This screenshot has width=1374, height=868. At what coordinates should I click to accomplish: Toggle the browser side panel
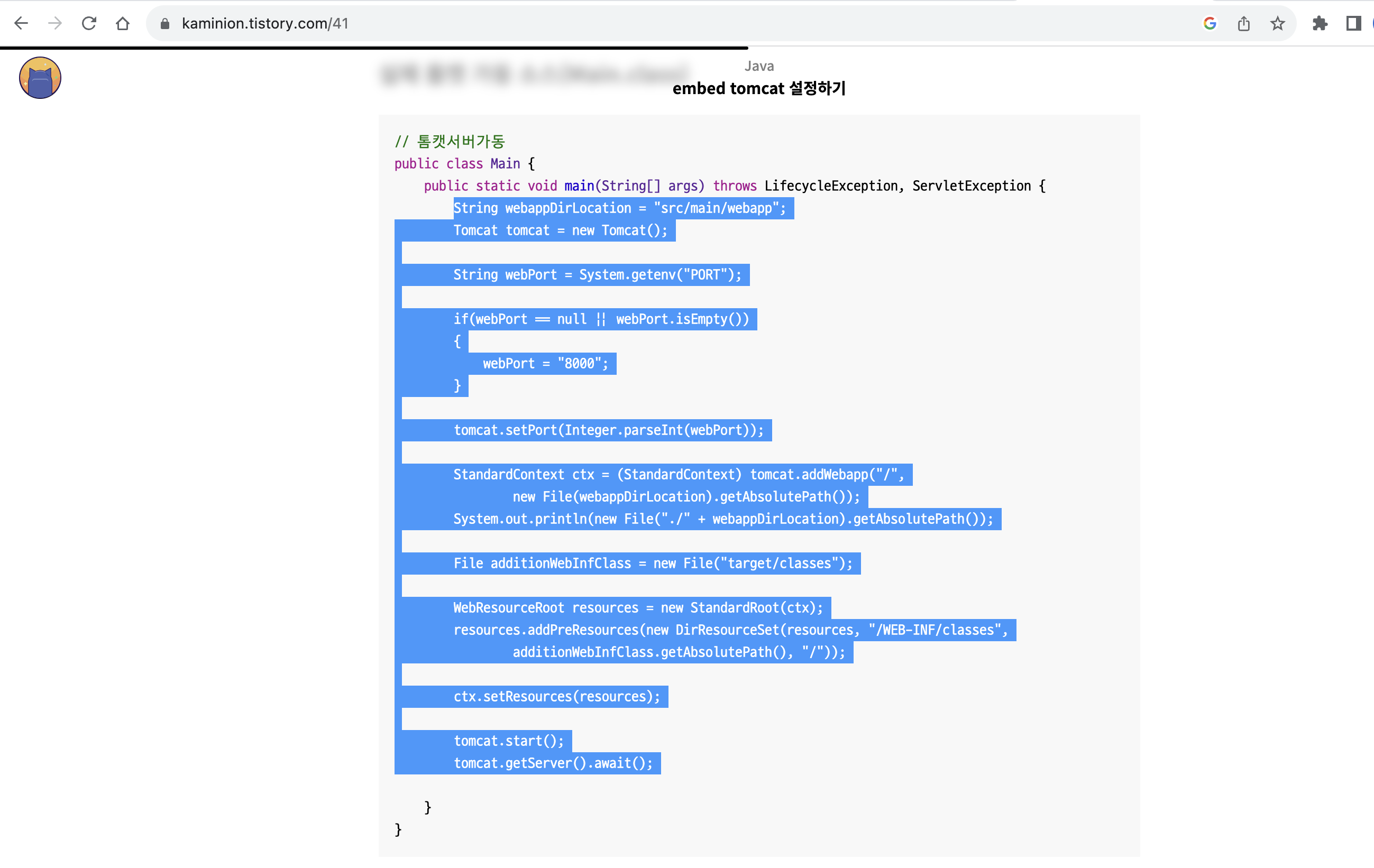click(x=1353, y=23)
